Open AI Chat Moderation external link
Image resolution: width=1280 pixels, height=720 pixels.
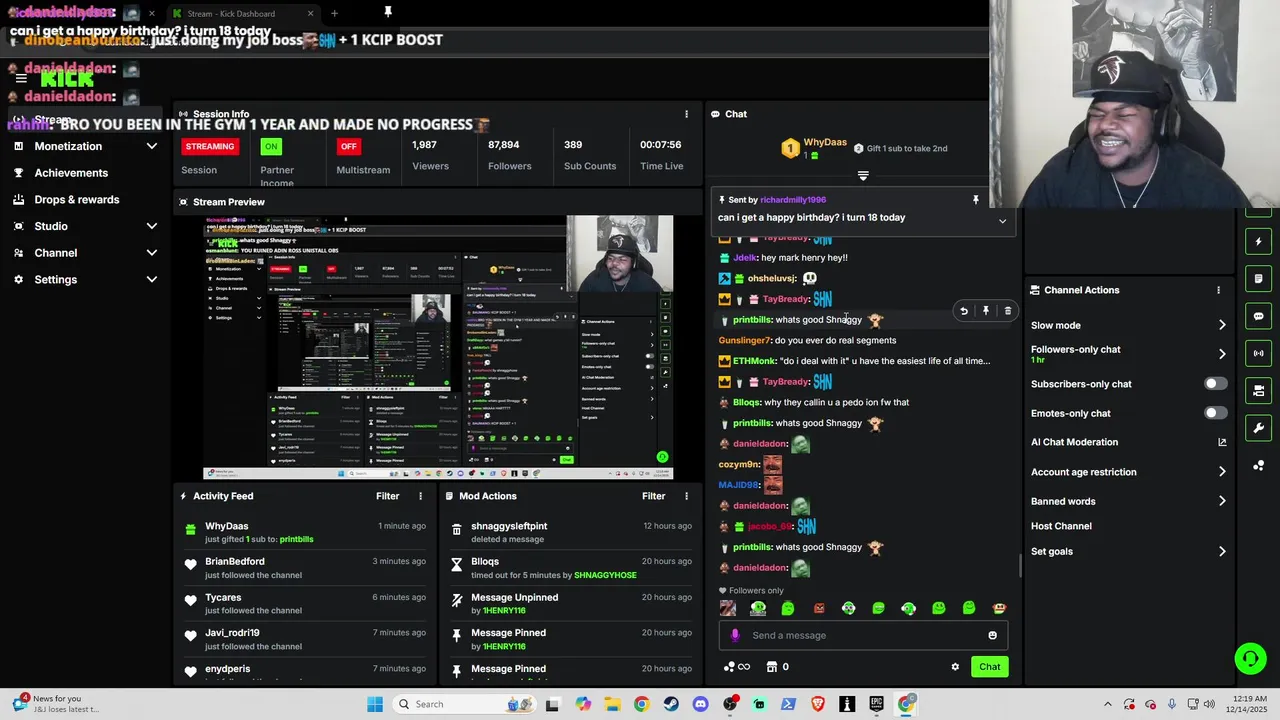pyautogui.click(x=1222, y=442)
